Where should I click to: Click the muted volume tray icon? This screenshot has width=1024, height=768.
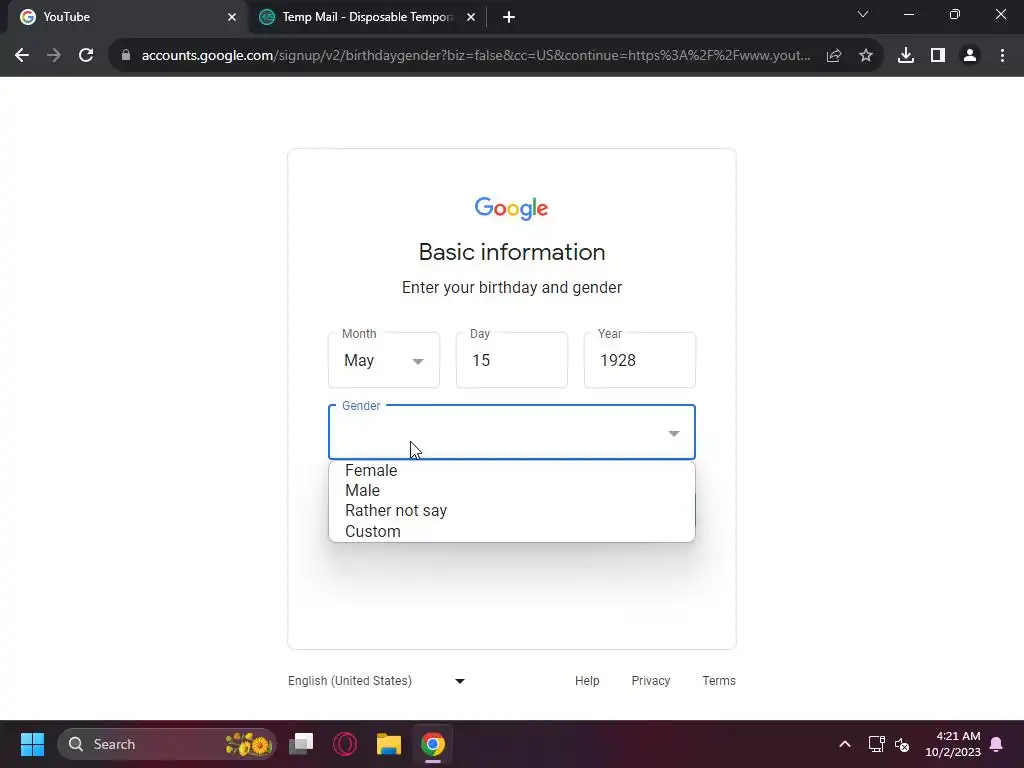(x=902, y=744)
